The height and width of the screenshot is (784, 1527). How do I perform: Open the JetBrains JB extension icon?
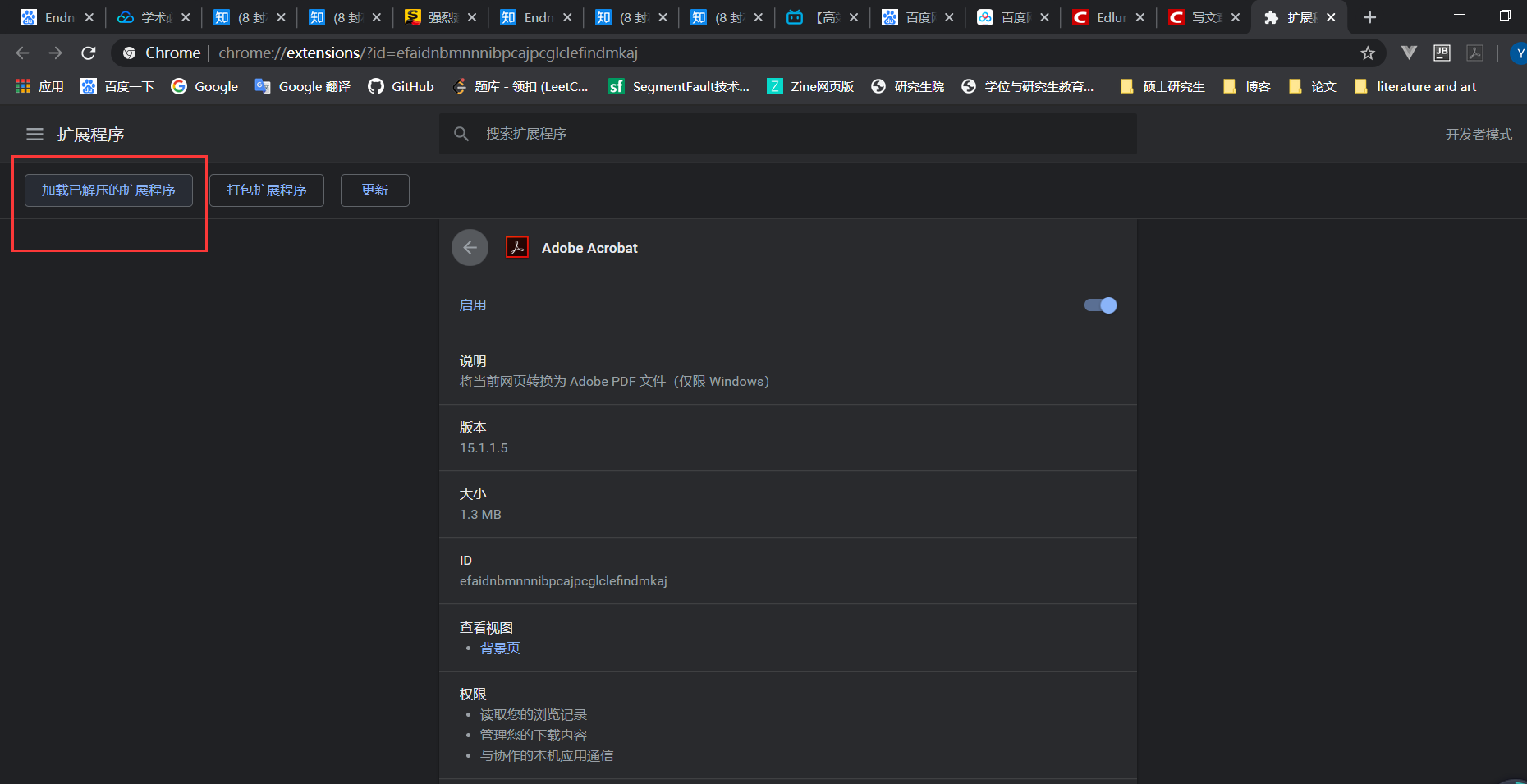click(x=1442, y=53)
